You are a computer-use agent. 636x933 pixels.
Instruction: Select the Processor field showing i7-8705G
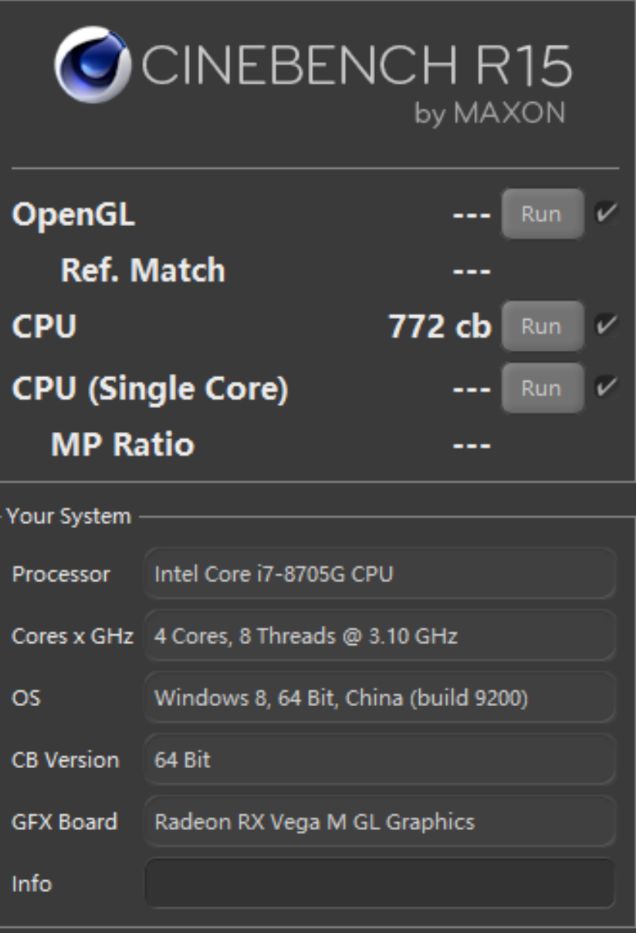point(380,574)
